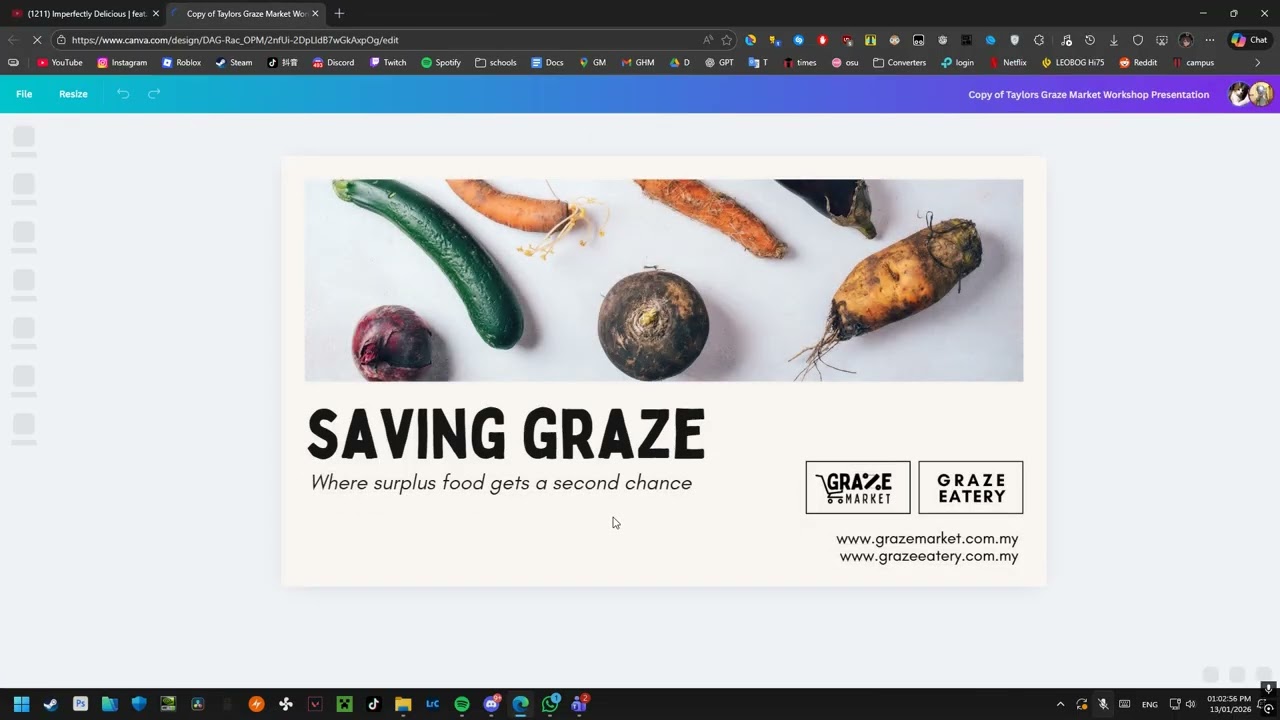Select the Graze Eatery logo

coord(971,487)
